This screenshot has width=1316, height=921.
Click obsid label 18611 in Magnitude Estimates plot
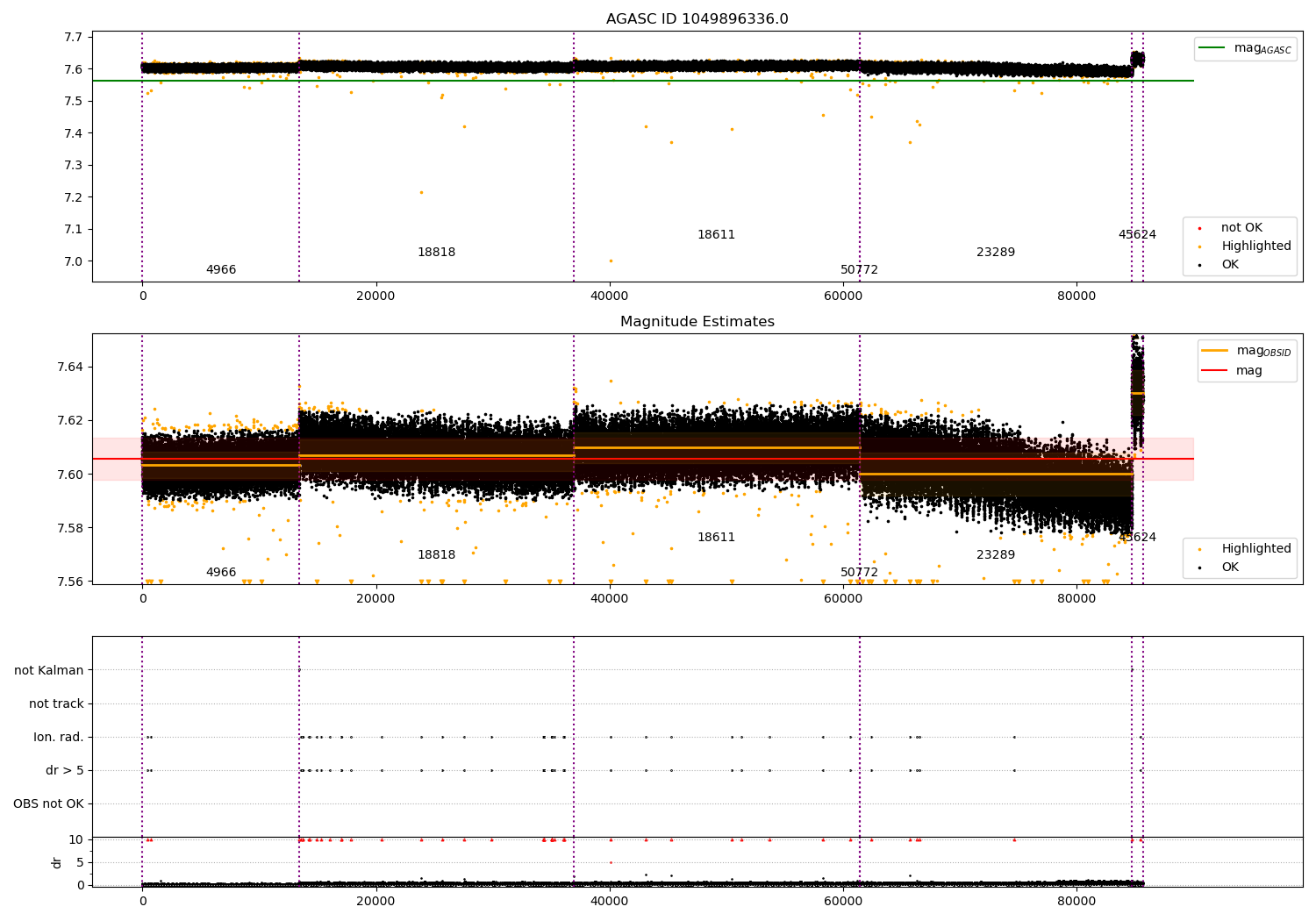[x=716, y=538]
